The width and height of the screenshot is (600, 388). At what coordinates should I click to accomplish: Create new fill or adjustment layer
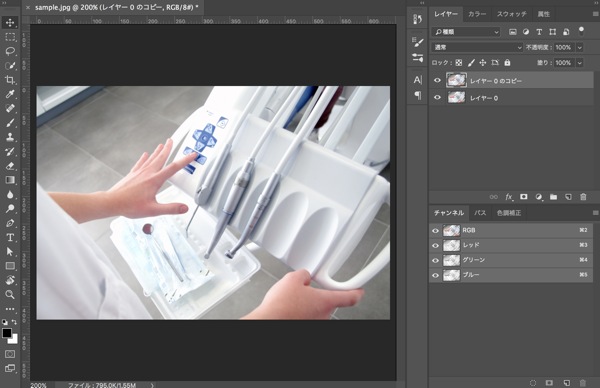[539, 197]
